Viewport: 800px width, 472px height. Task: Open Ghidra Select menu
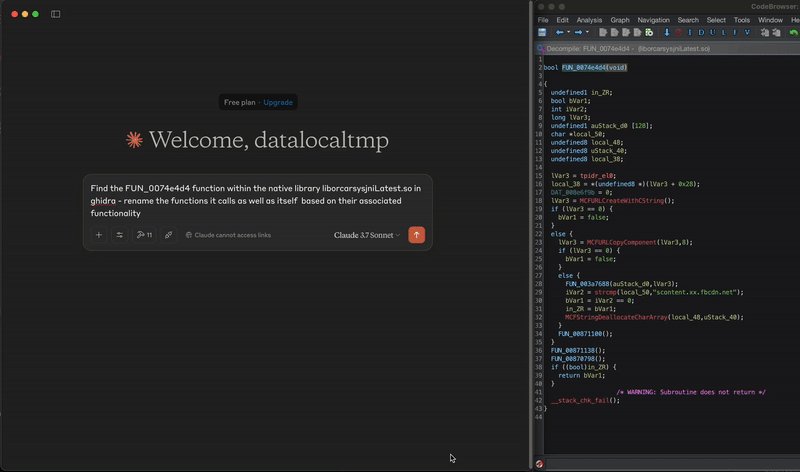[716, 20]
